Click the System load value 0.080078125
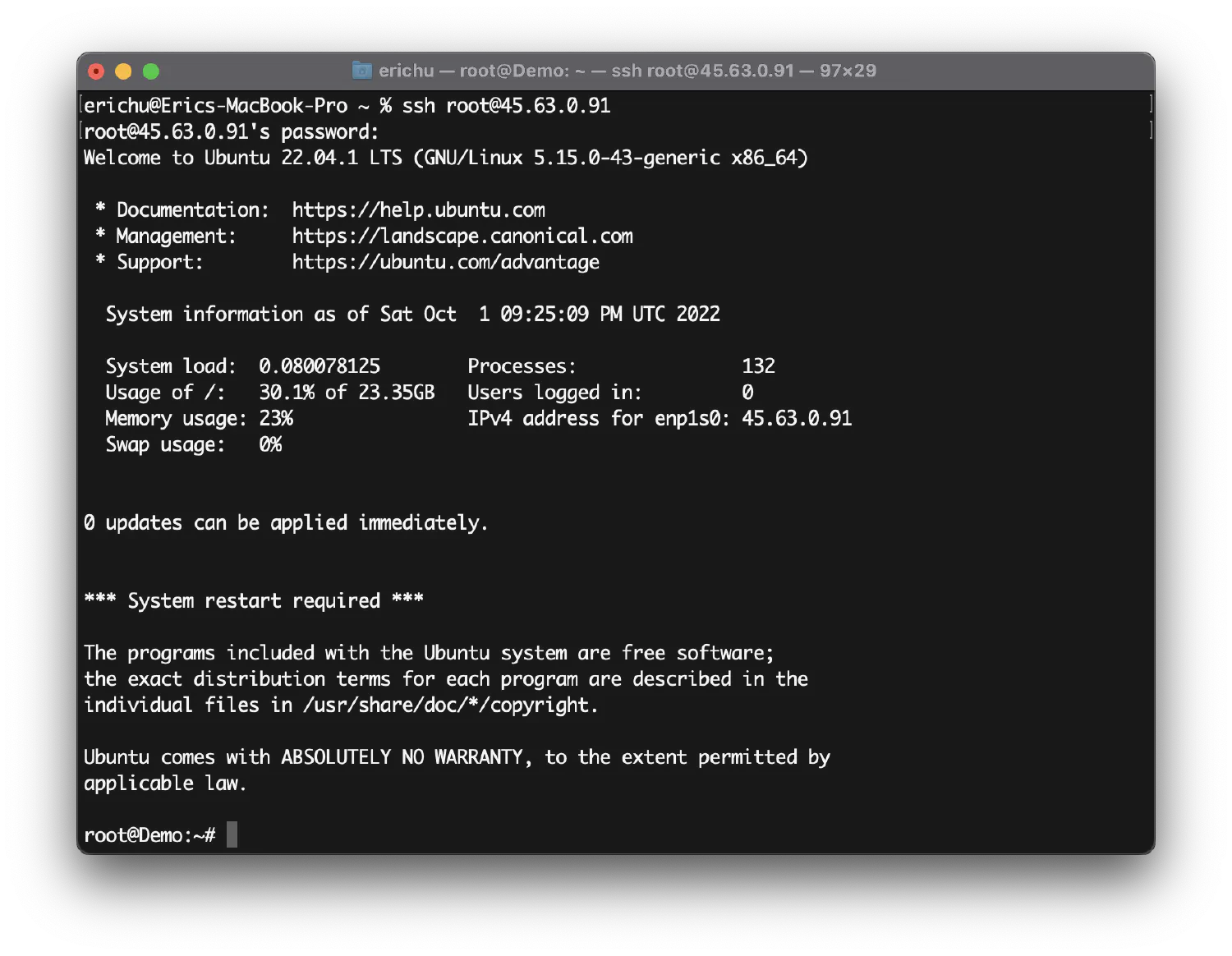 tap(319, 366)
